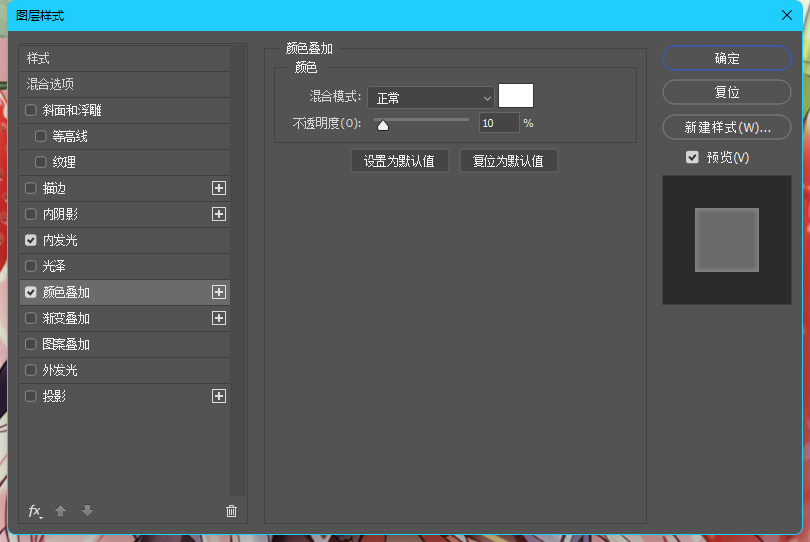
Task: Enable the 外发光 checkbox
Action: [x=30, y=370]
